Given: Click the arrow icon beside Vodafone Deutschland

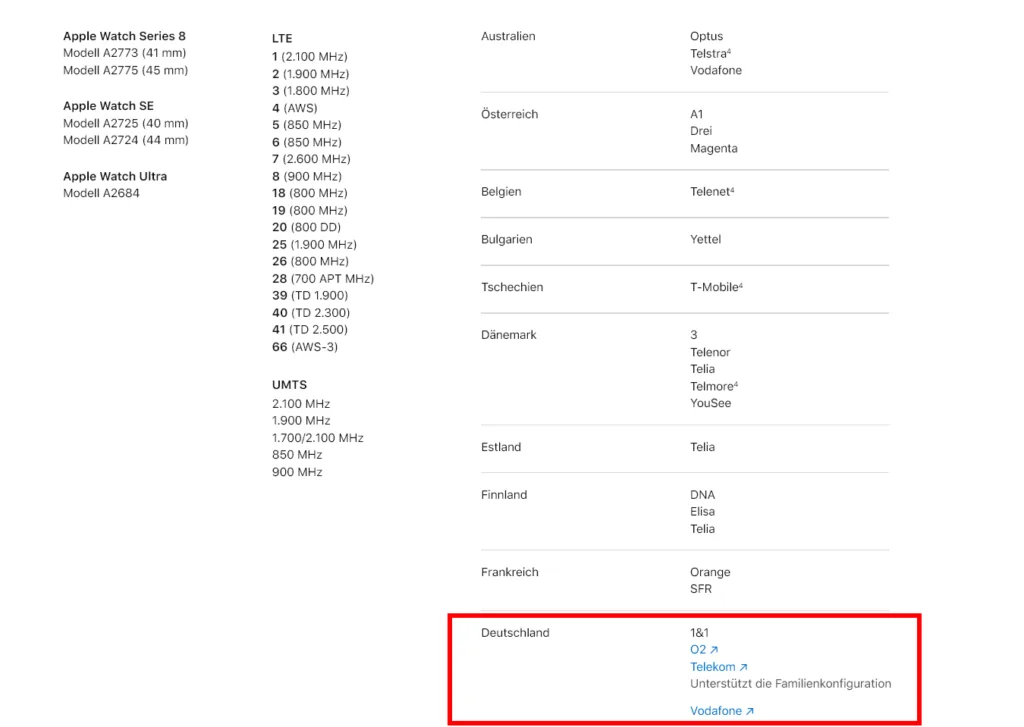Looking at the screenshot, I should pyautogui.click(x=750, y=711).
